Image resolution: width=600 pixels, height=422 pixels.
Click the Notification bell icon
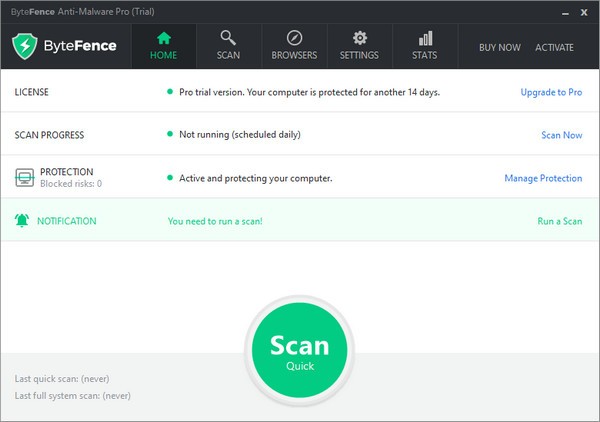tap(22, 220)
